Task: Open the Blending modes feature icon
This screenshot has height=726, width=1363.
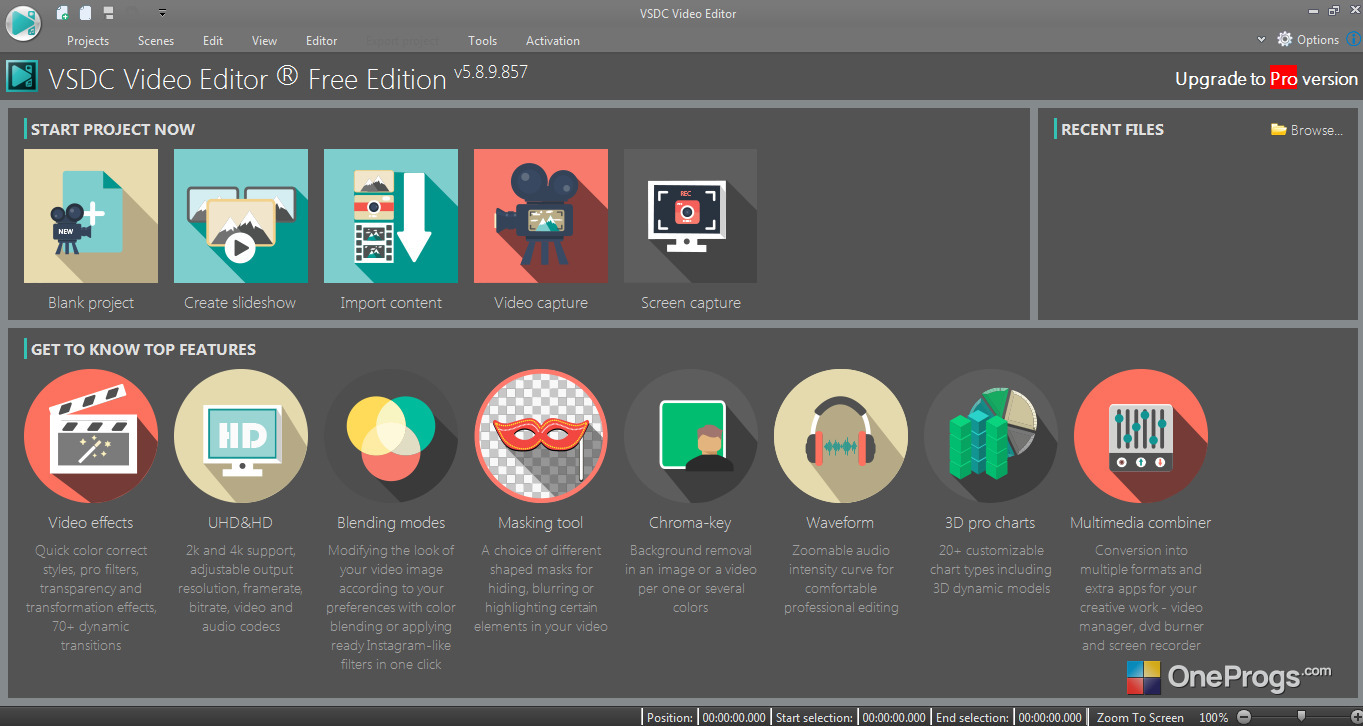Action: (x=391, y=436)
